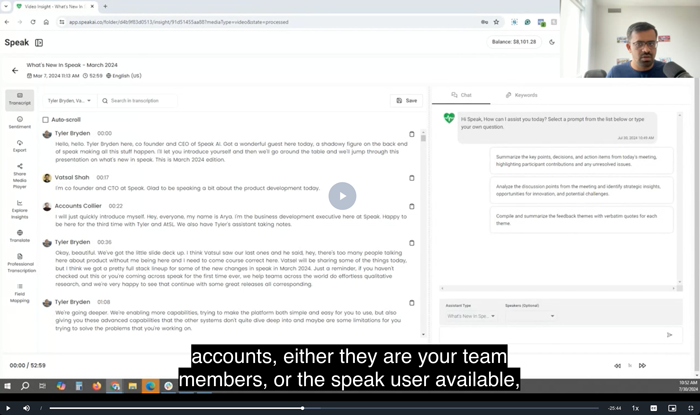The image size is (700, 415).
Task: Open Task View on the taskbar
Action: (42, 386)
